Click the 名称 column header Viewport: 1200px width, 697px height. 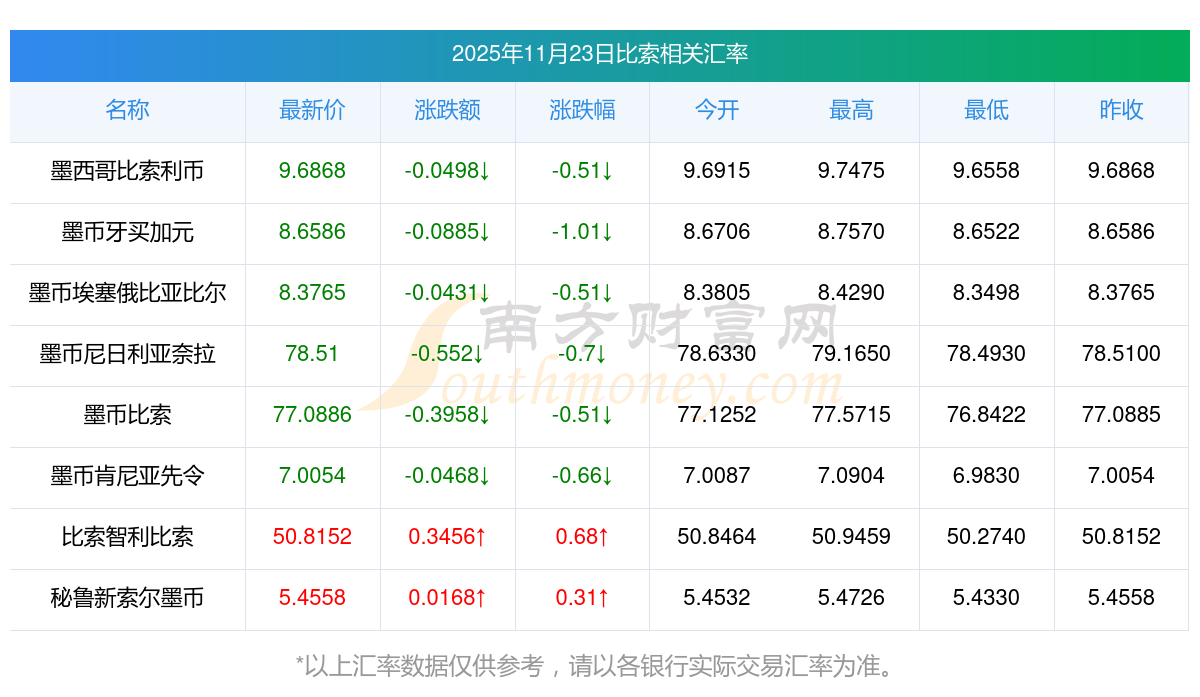[127, 110]
